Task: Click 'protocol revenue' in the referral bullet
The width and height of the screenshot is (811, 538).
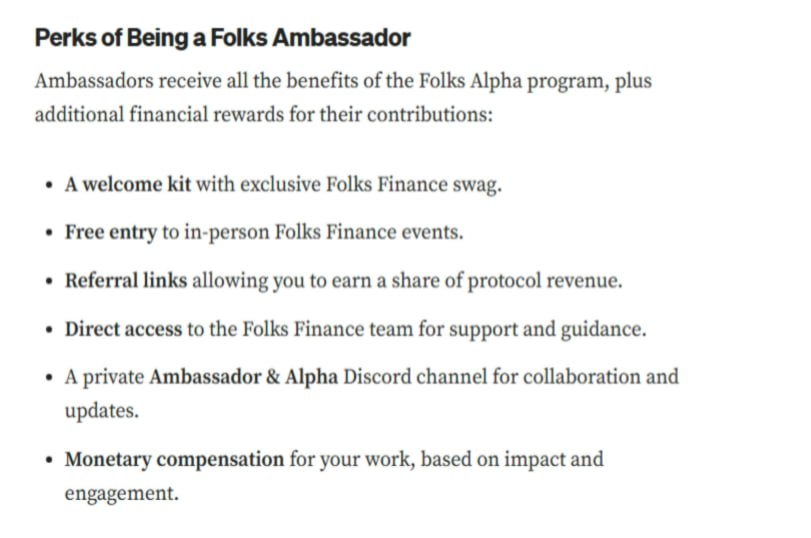Action: point(545,281)
